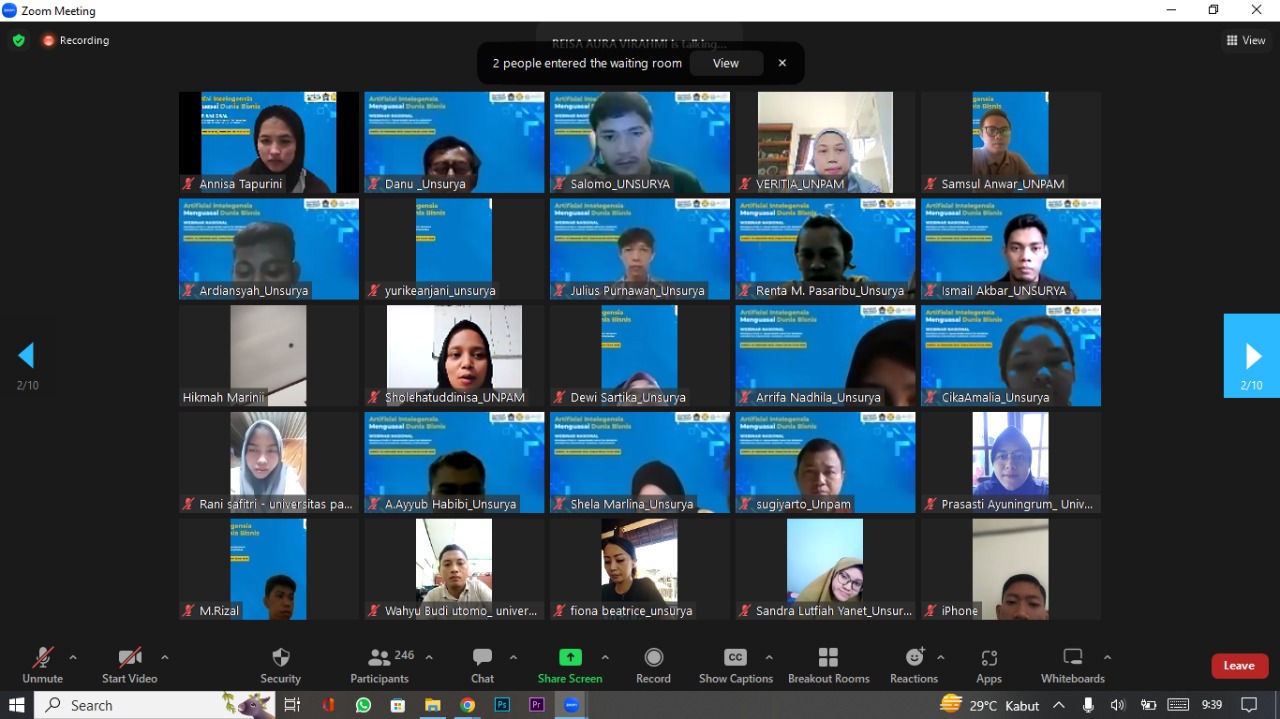
Task: Click the Record icon
Action: tap(654, 657)
